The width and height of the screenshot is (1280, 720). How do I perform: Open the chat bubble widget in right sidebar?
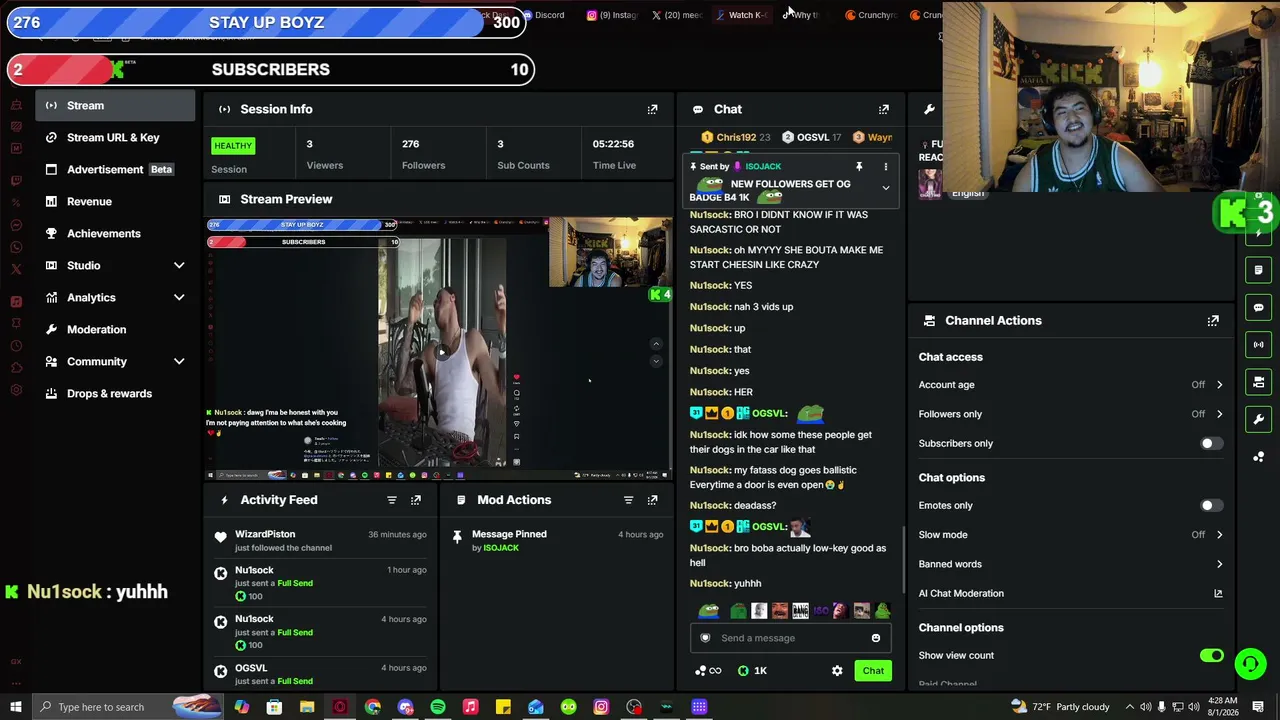click(1259, 307)
